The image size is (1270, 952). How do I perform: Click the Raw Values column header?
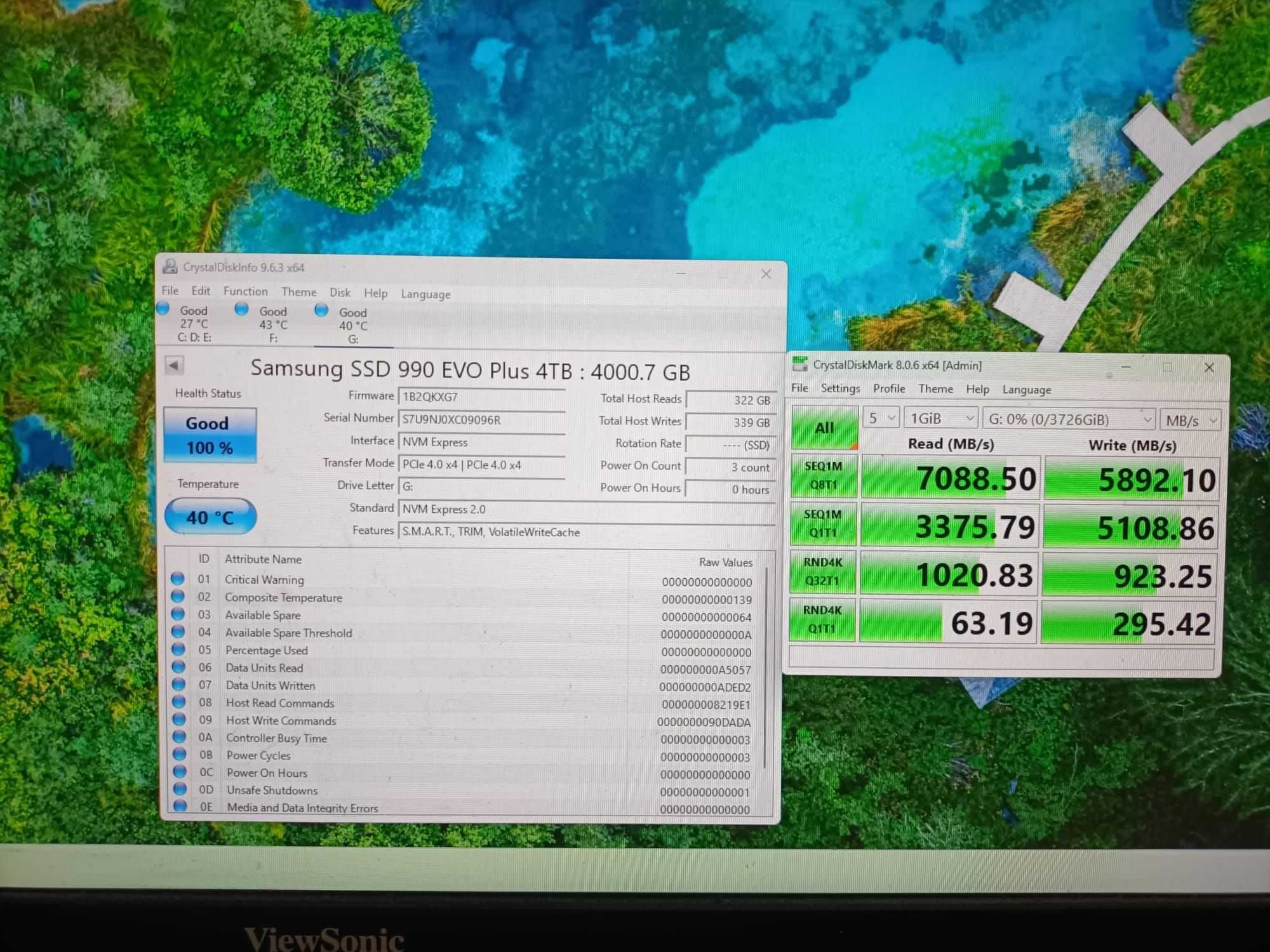(x=726, y=562)
